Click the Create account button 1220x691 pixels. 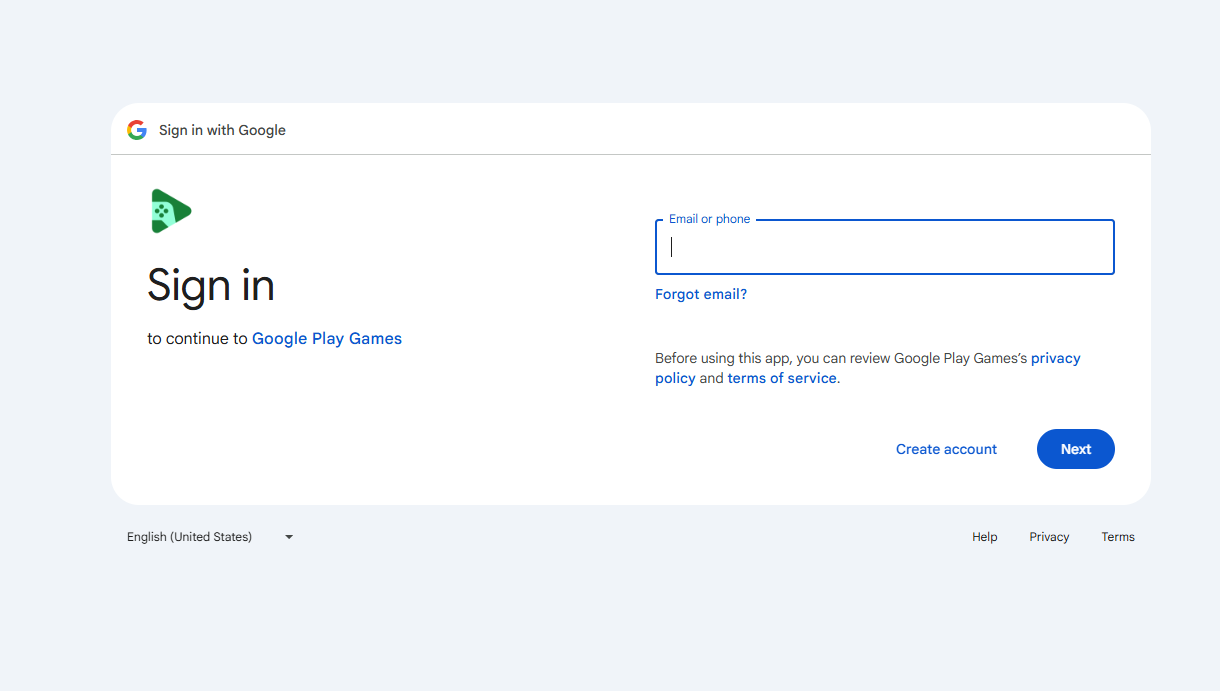point(945,449)
